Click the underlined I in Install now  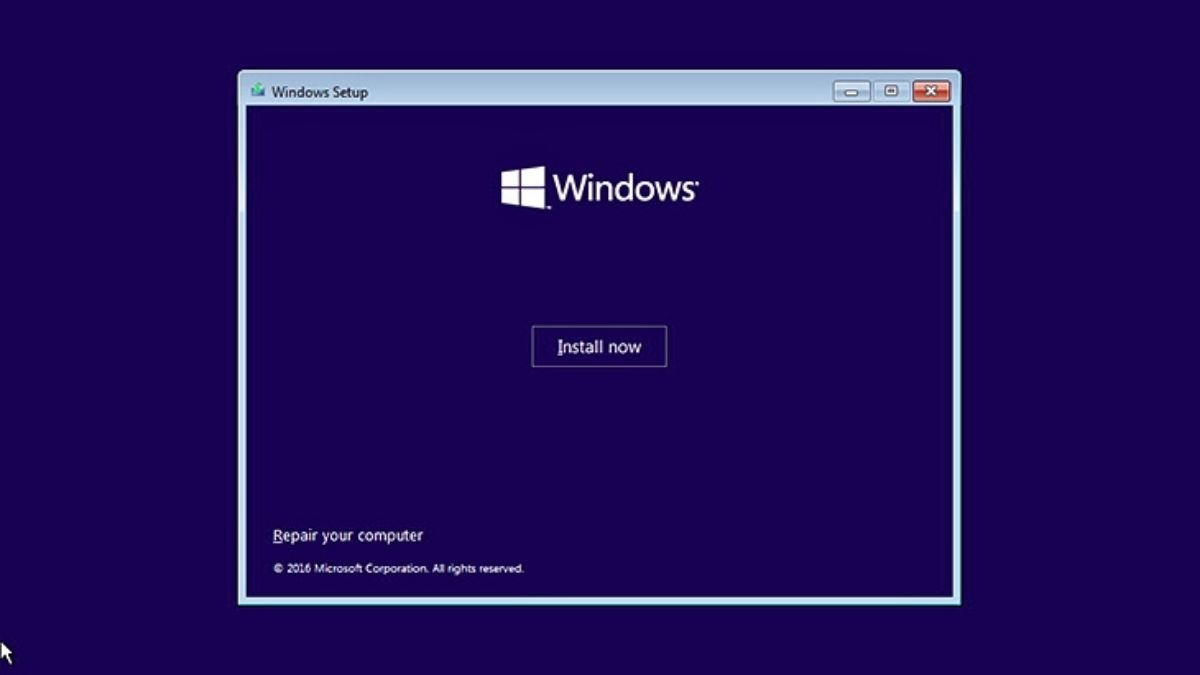point(562,346)
